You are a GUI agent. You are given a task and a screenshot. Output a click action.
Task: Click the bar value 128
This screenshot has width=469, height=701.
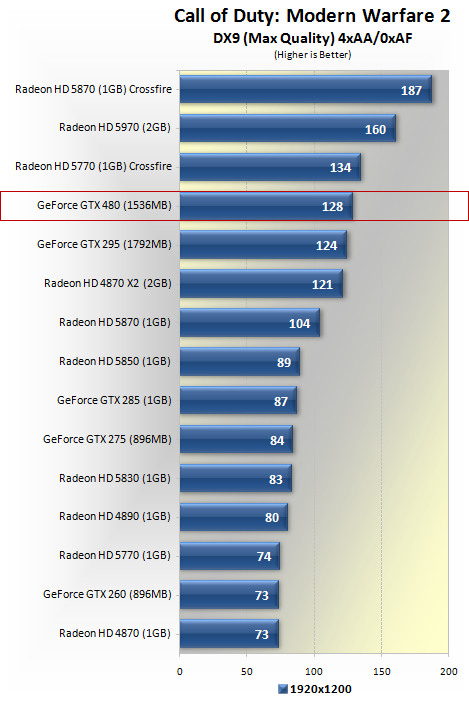[332, 207]
